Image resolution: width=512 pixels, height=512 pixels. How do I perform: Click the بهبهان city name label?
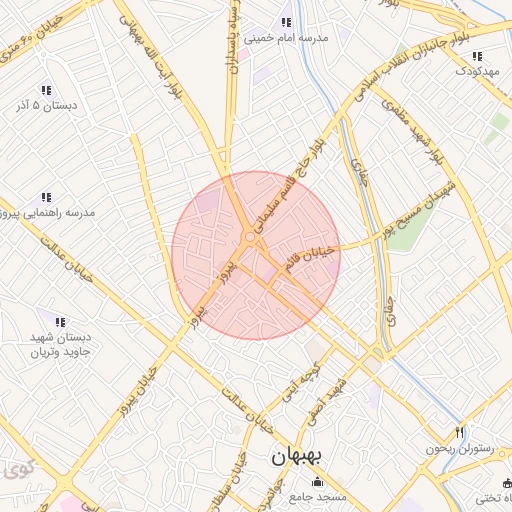pos(296,458)
